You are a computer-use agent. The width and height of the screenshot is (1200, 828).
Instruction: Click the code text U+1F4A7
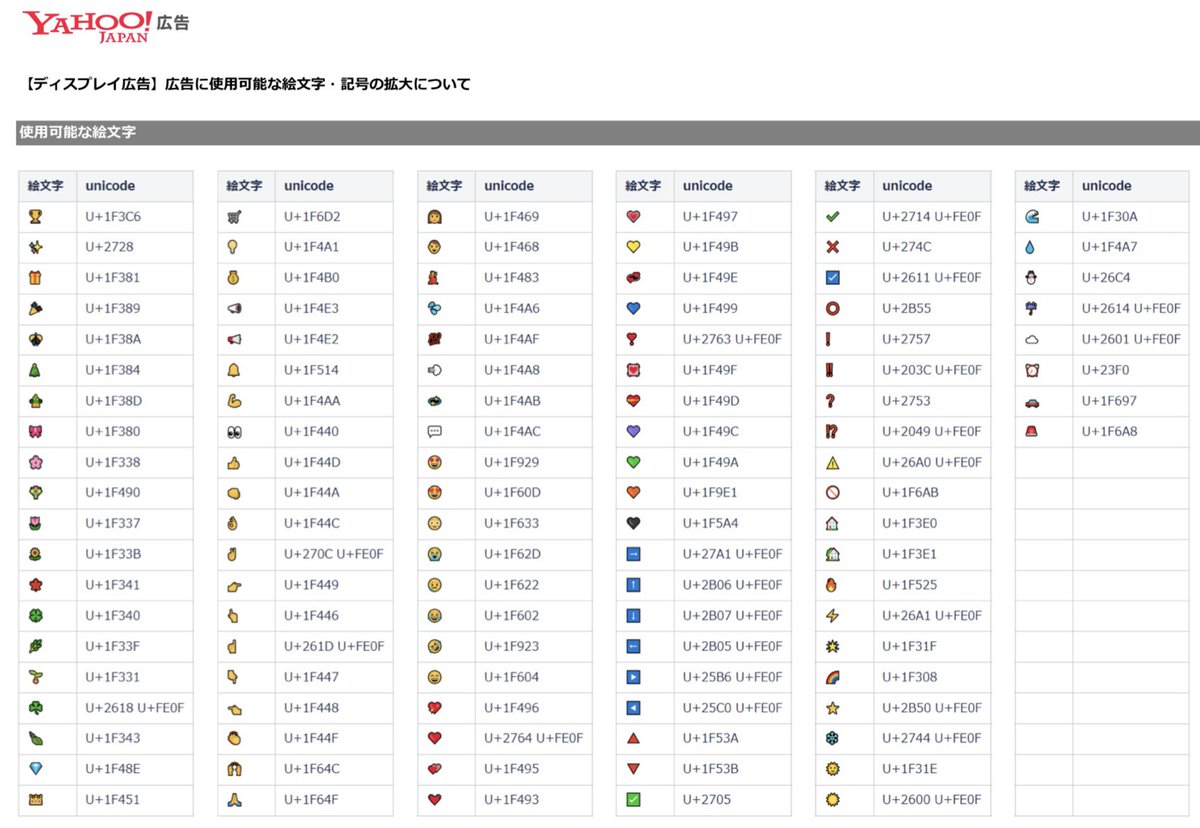1110,247
